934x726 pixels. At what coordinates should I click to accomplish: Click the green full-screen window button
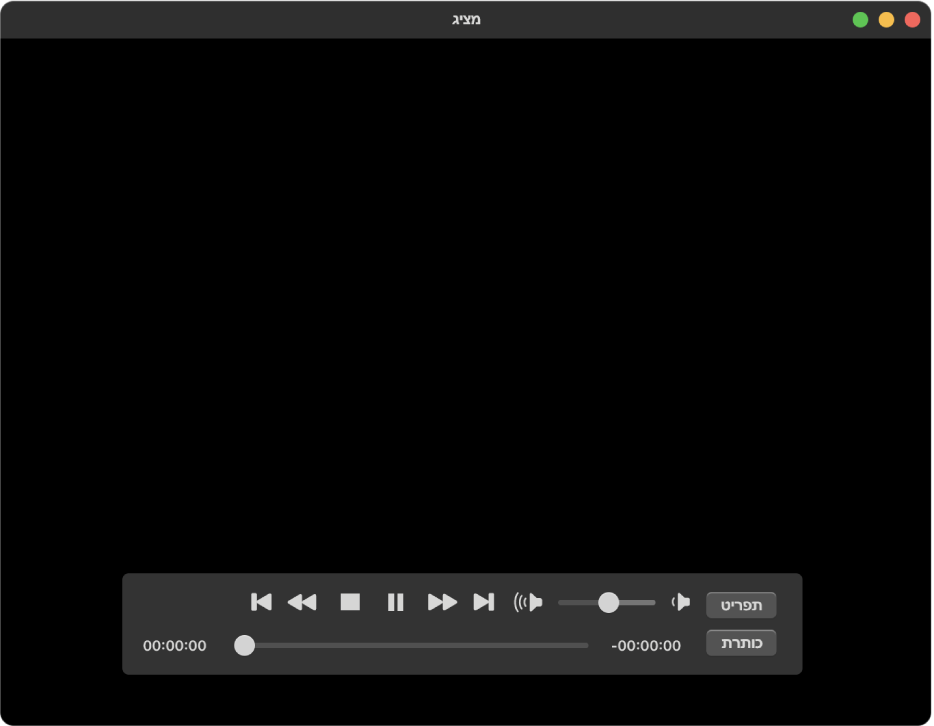860,20
